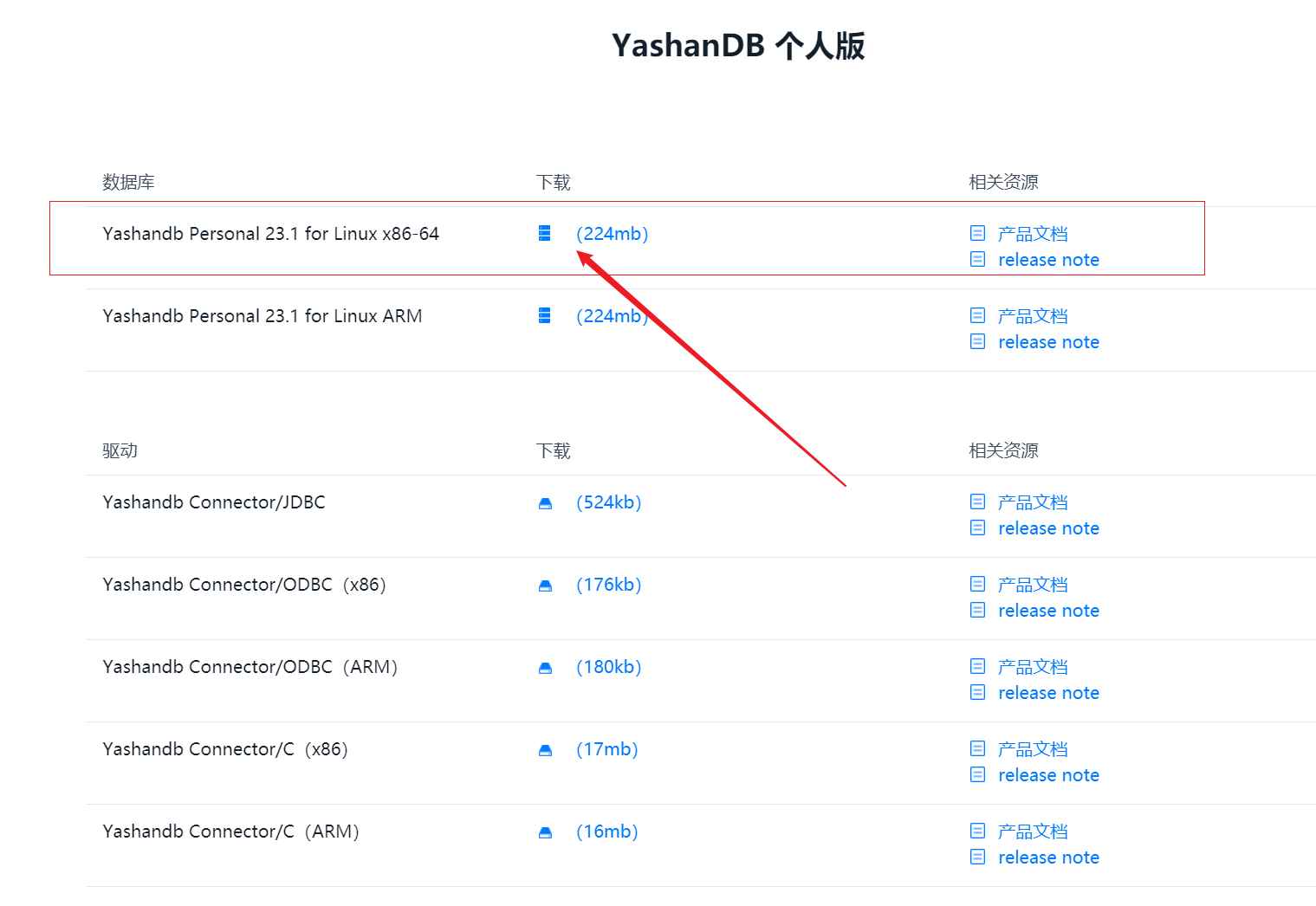Viewport: 1316px width, 906px height.
Task: Click the "YashanDB 个人版" page title
Action: [738, 45]
